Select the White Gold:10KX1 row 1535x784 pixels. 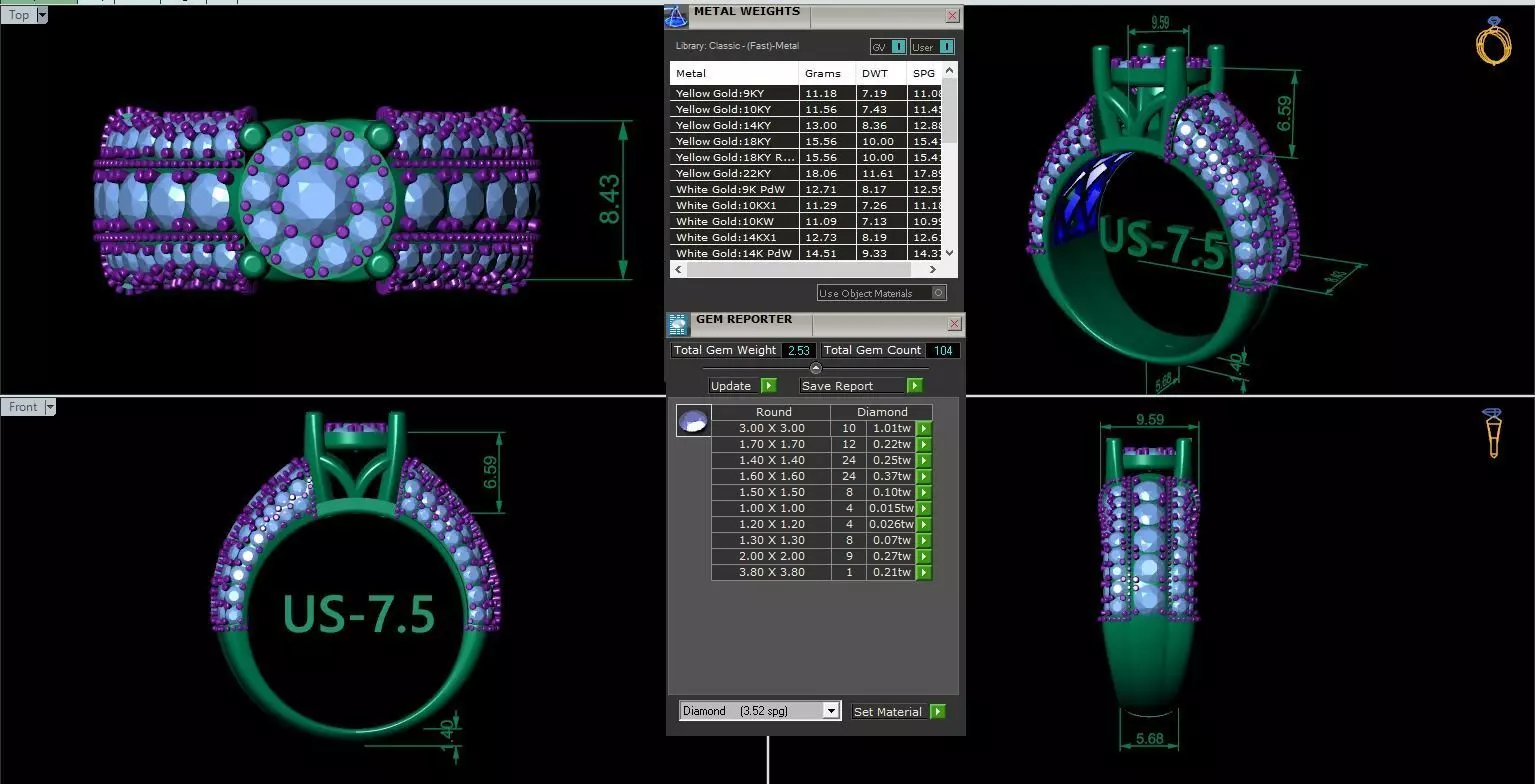tap(807, 205)
